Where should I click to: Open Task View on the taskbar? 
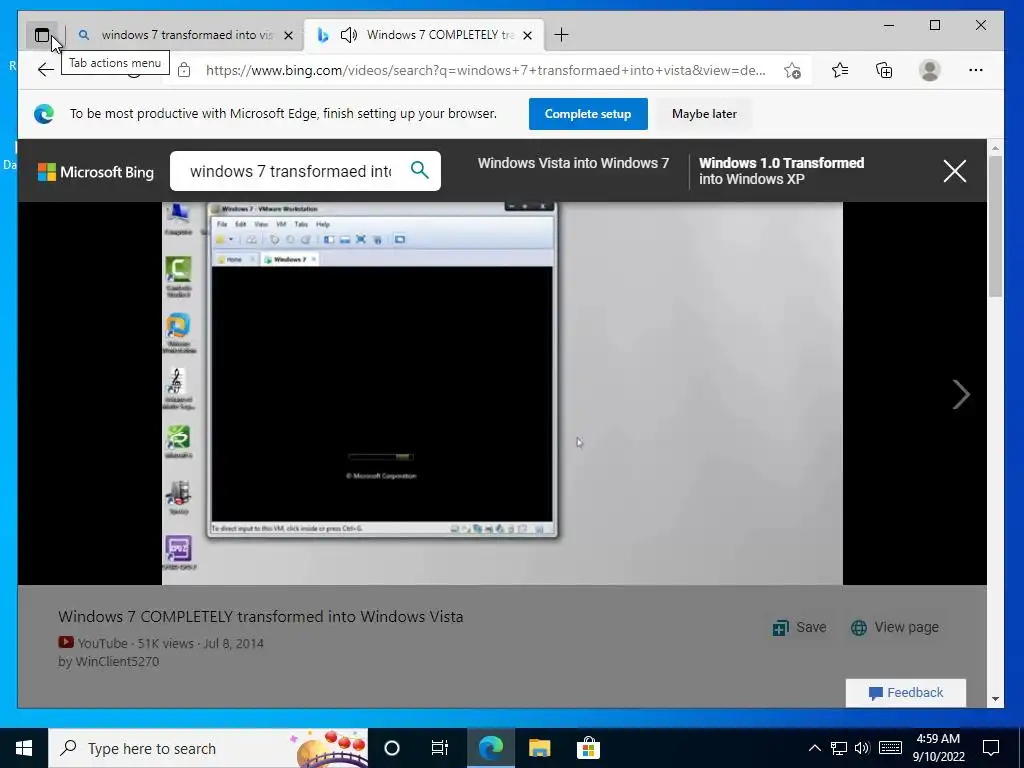coord(440,748)
